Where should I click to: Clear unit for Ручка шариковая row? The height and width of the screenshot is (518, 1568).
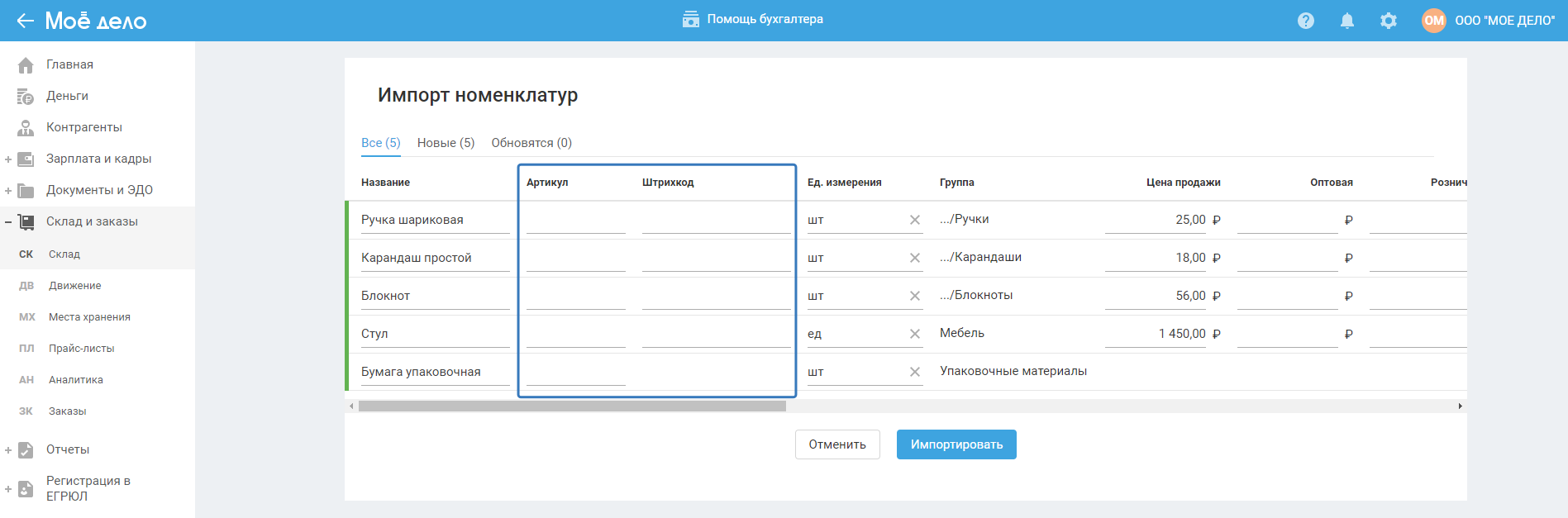point(915,220)
